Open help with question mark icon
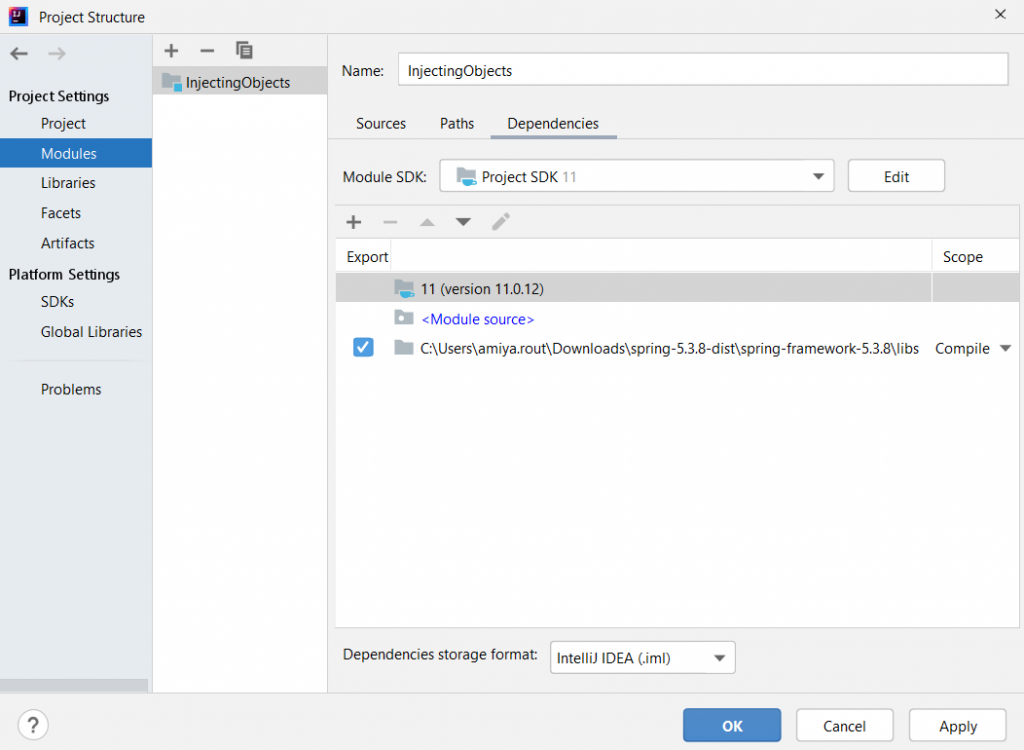This screenshot has width=1024, height=750. click(x=33, y=725)
